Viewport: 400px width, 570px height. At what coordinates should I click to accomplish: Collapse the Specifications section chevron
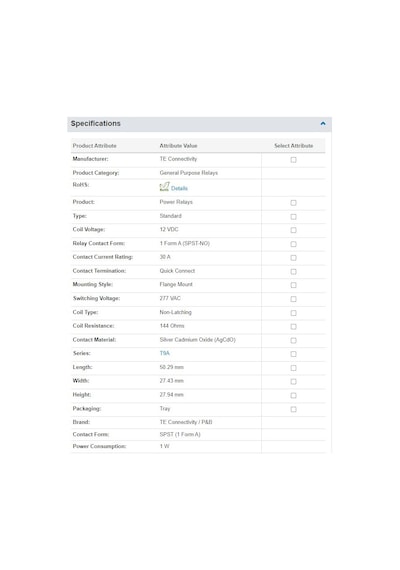click(323, 124)
